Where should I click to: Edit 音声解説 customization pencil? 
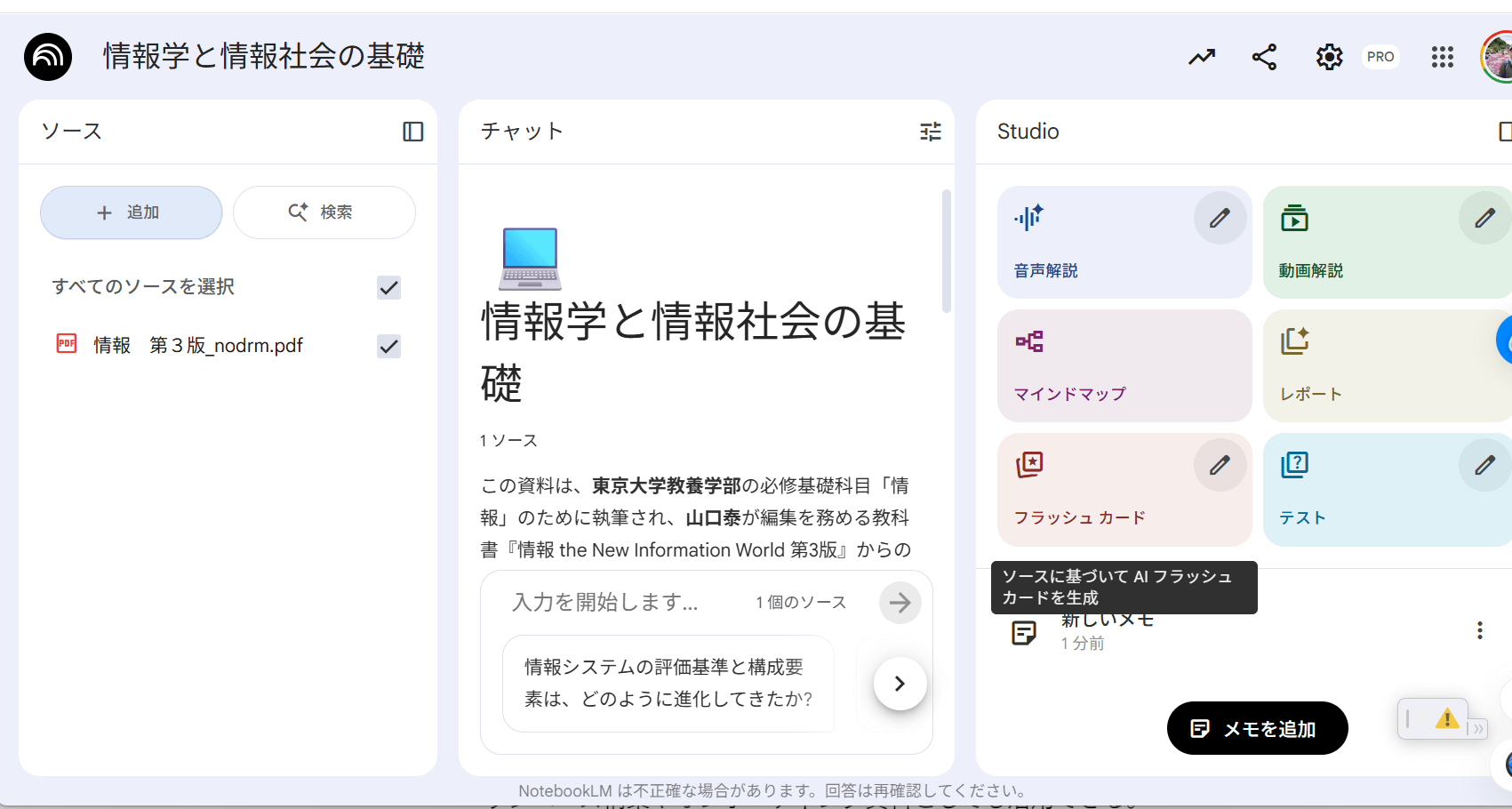tap(1220, 218)
